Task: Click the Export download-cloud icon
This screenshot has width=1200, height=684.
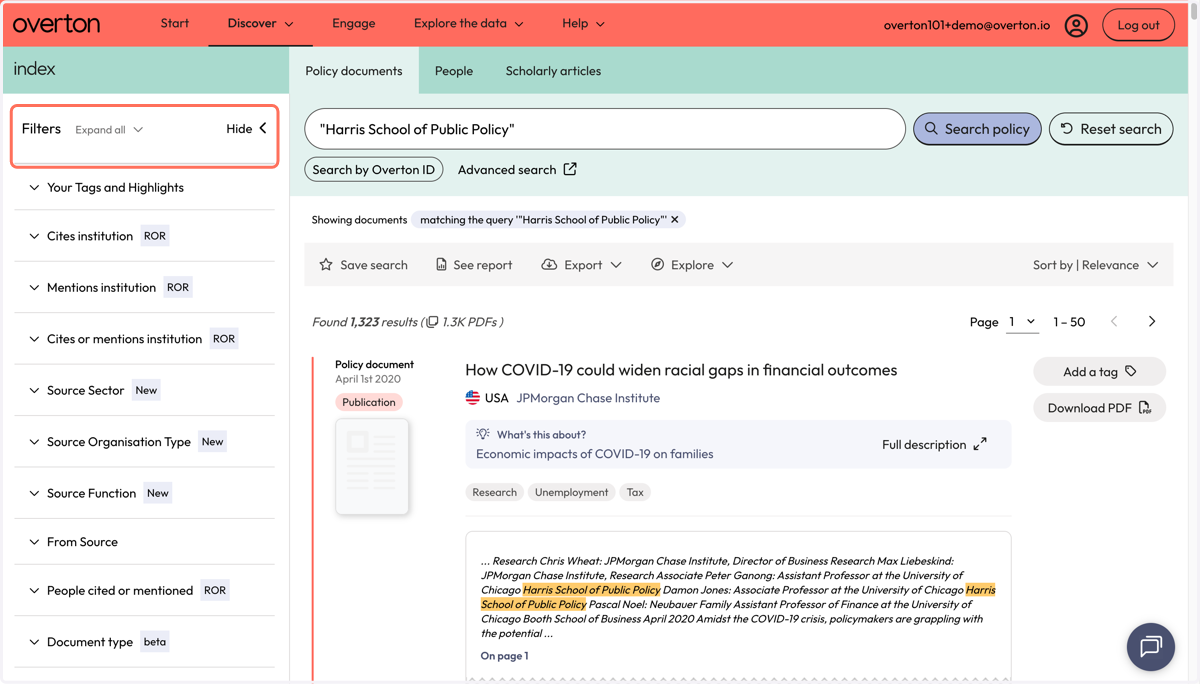Action: click(549, 265)
